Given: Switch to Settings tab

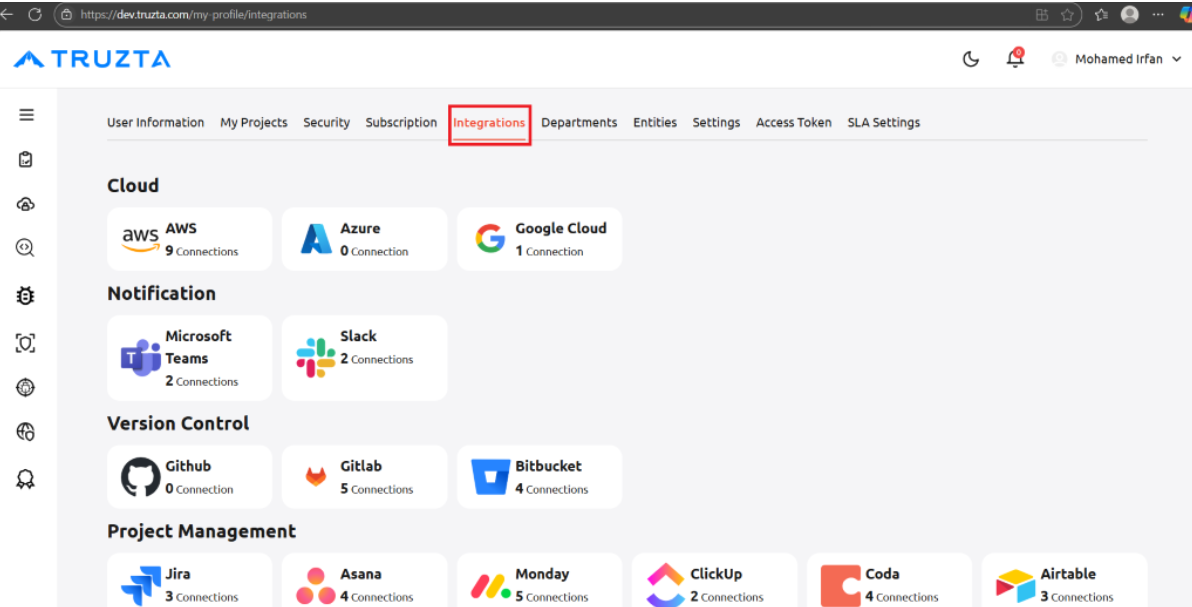Looking at the screenshot, I should tap(716, 122).
